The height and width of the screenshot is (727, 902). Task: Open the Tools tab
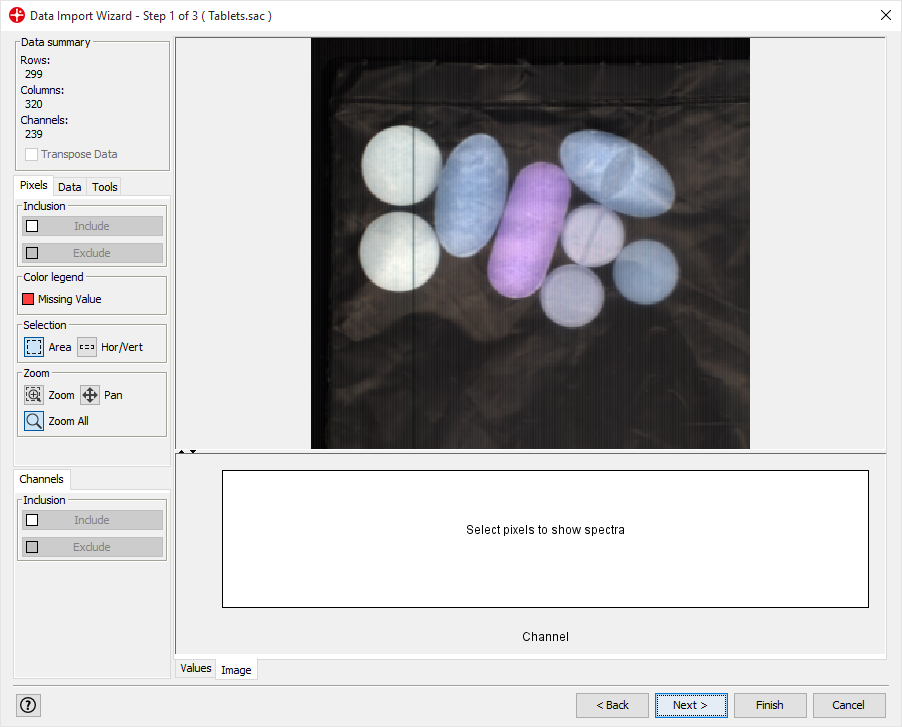coord(105,187)
